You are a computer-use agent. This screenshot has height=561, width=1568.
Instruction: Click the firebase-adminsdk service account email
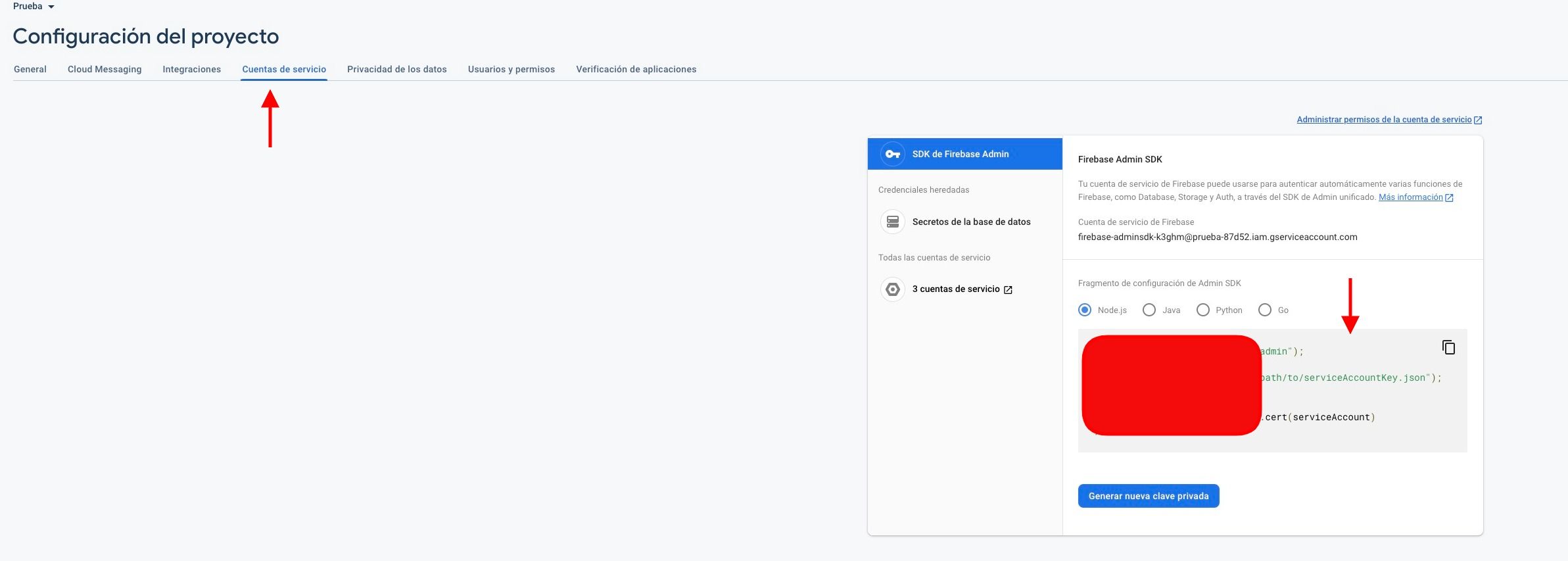tap(1218, 237)
